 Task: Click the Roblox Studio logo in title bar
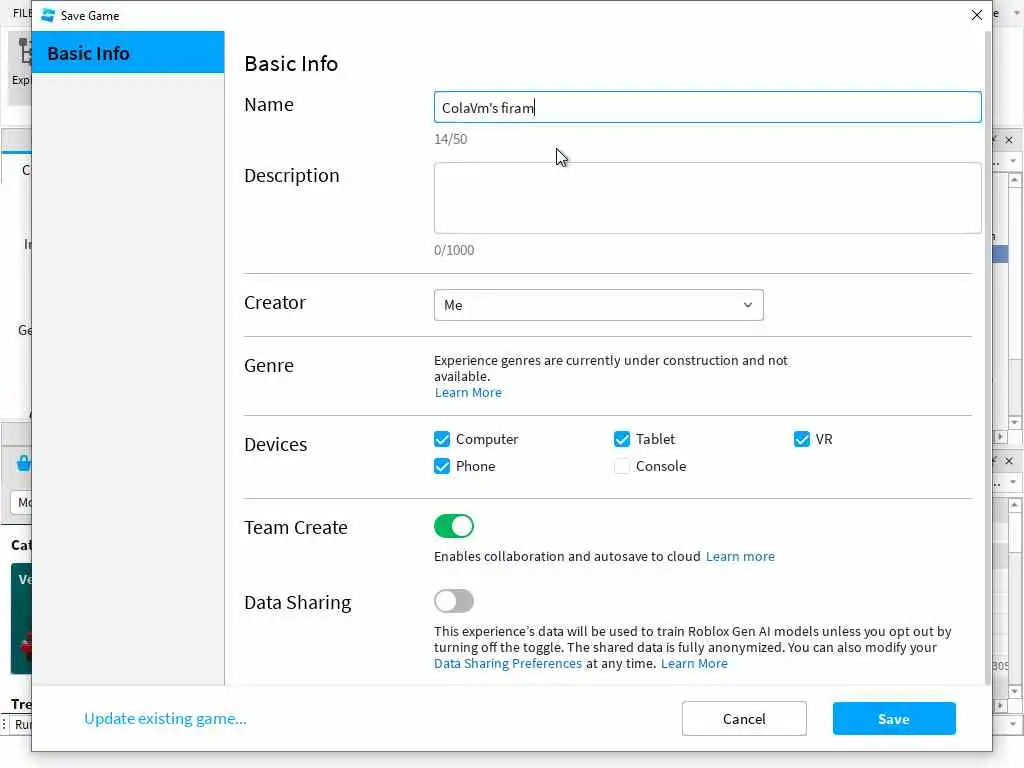(x=48, y=15)
